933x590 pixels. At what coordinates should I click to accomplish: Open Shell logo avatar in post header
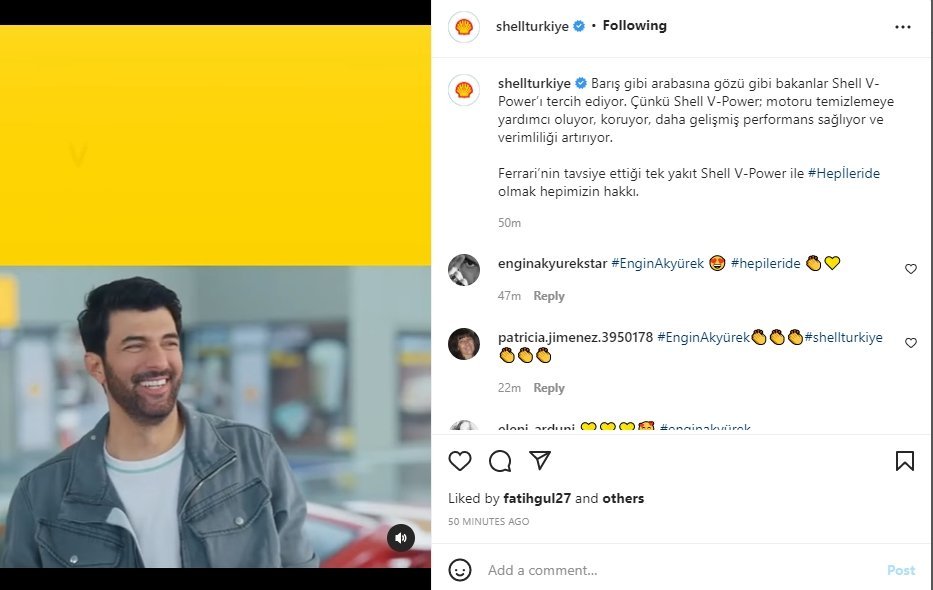[464, 27]
